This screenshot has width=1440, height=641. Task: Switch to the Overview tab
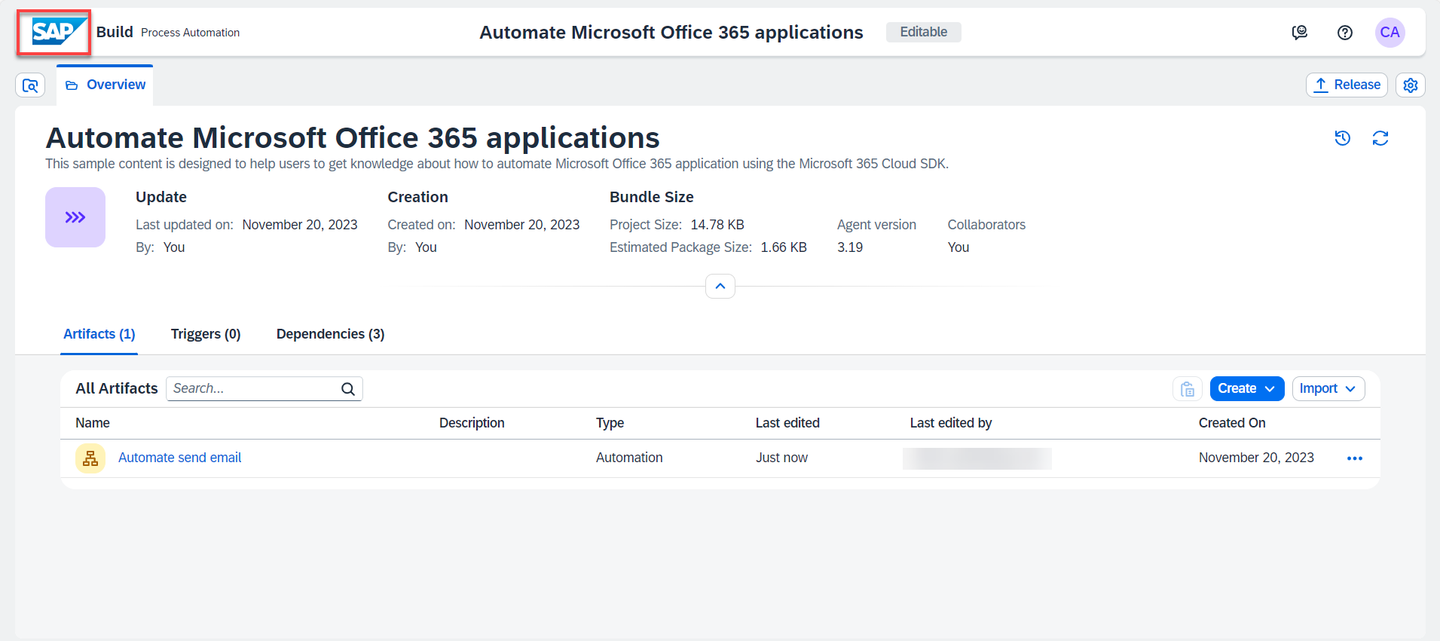point(105,85)
